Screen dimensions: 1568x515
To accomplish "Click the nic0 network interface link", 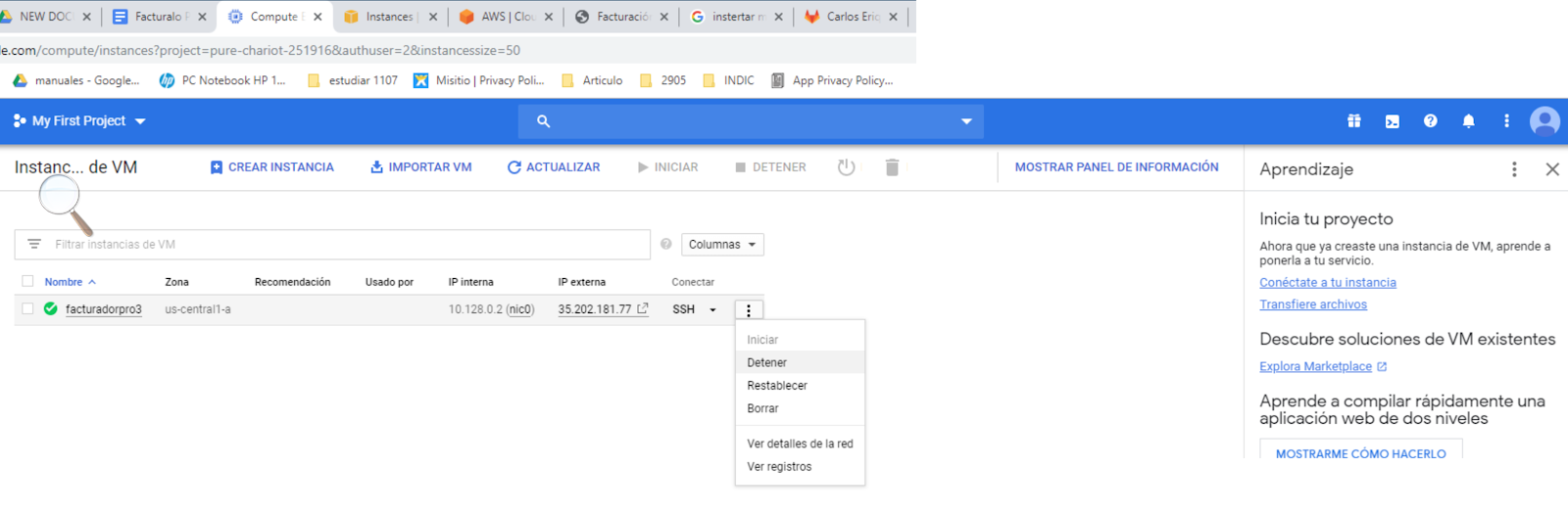I will point(520,309).
